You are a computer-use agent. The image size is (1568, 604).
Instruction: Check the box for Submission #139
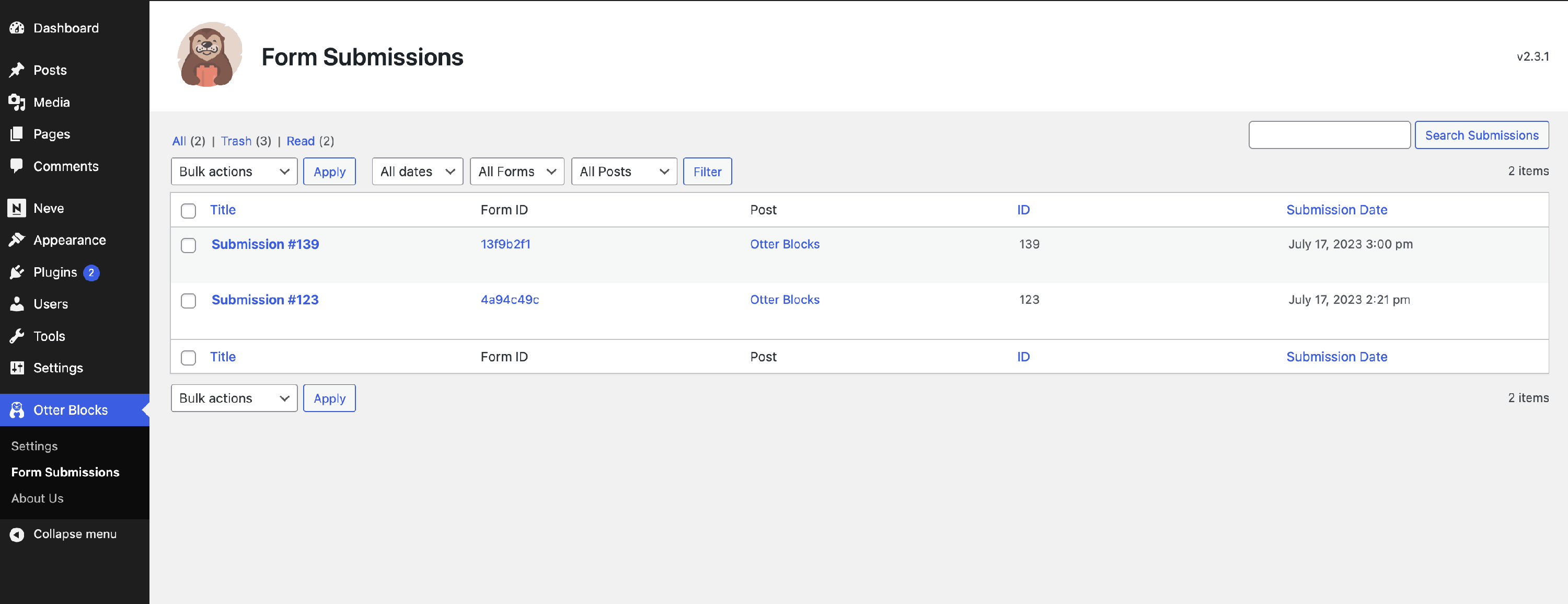pyautogui.click(x=189, y=245)
